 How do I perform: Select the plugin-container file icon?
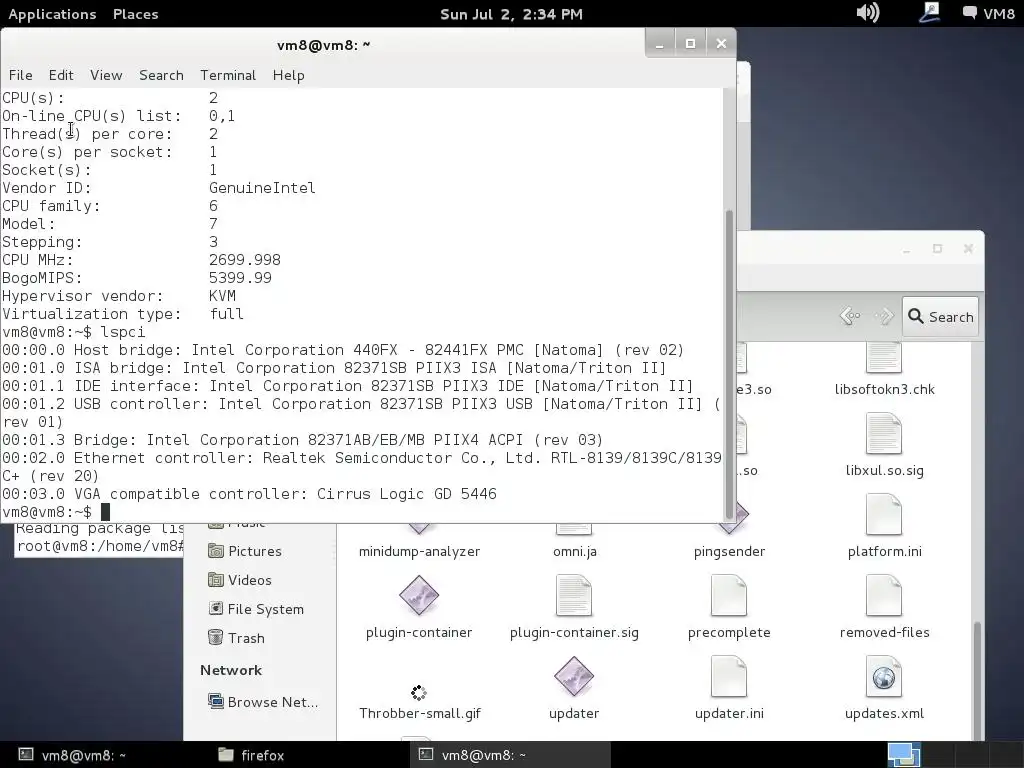(x=419, y=595)
